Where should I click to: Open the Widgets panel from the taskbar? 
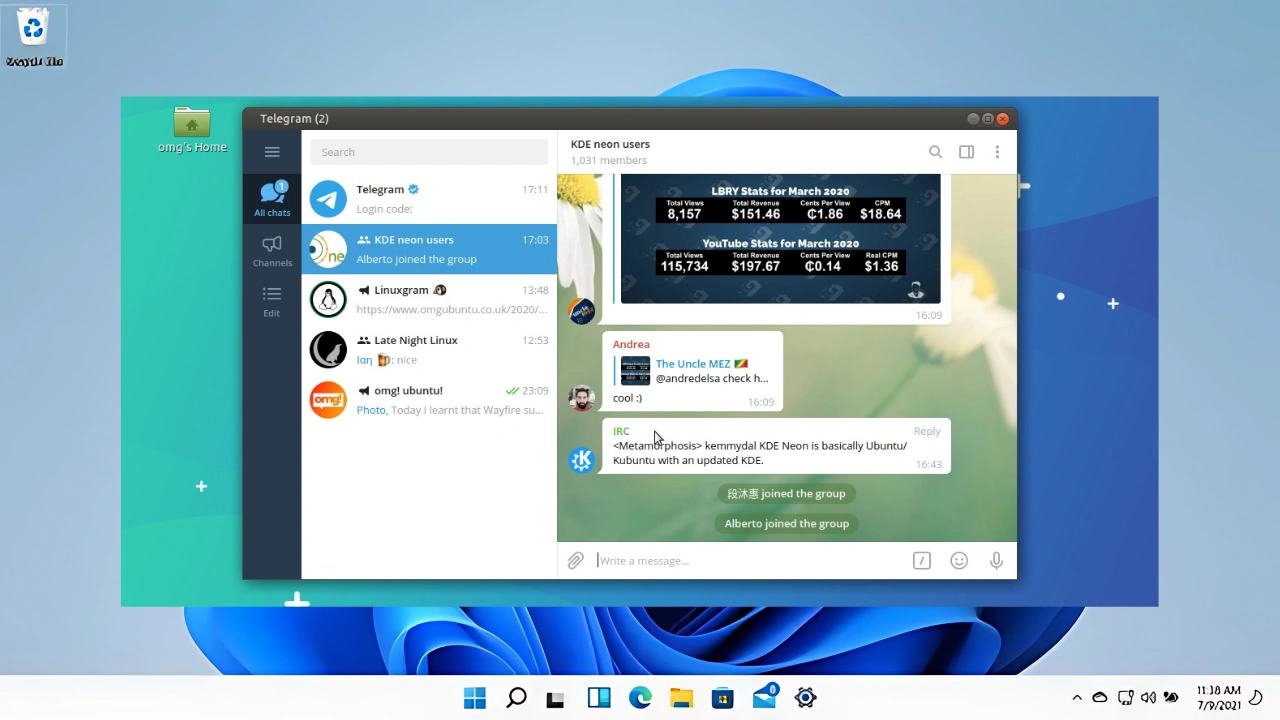[x=599, y=698]
